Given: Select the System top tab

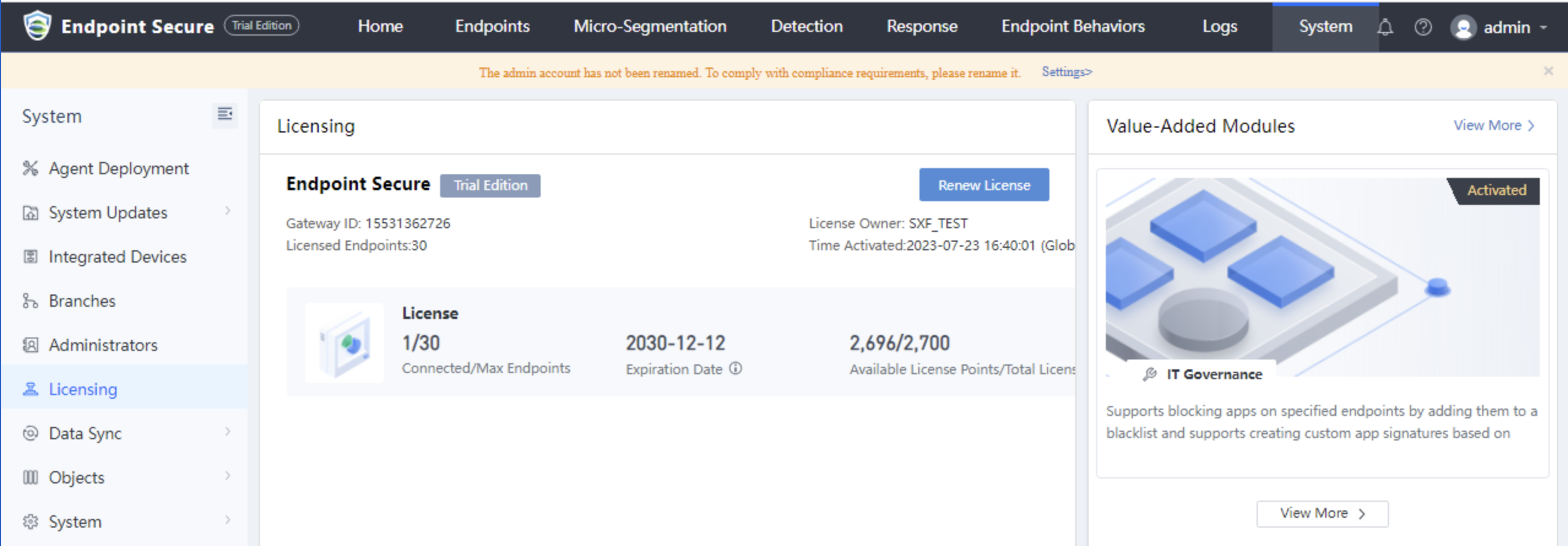Looking at the screenshot, I should click(1325, 27).
